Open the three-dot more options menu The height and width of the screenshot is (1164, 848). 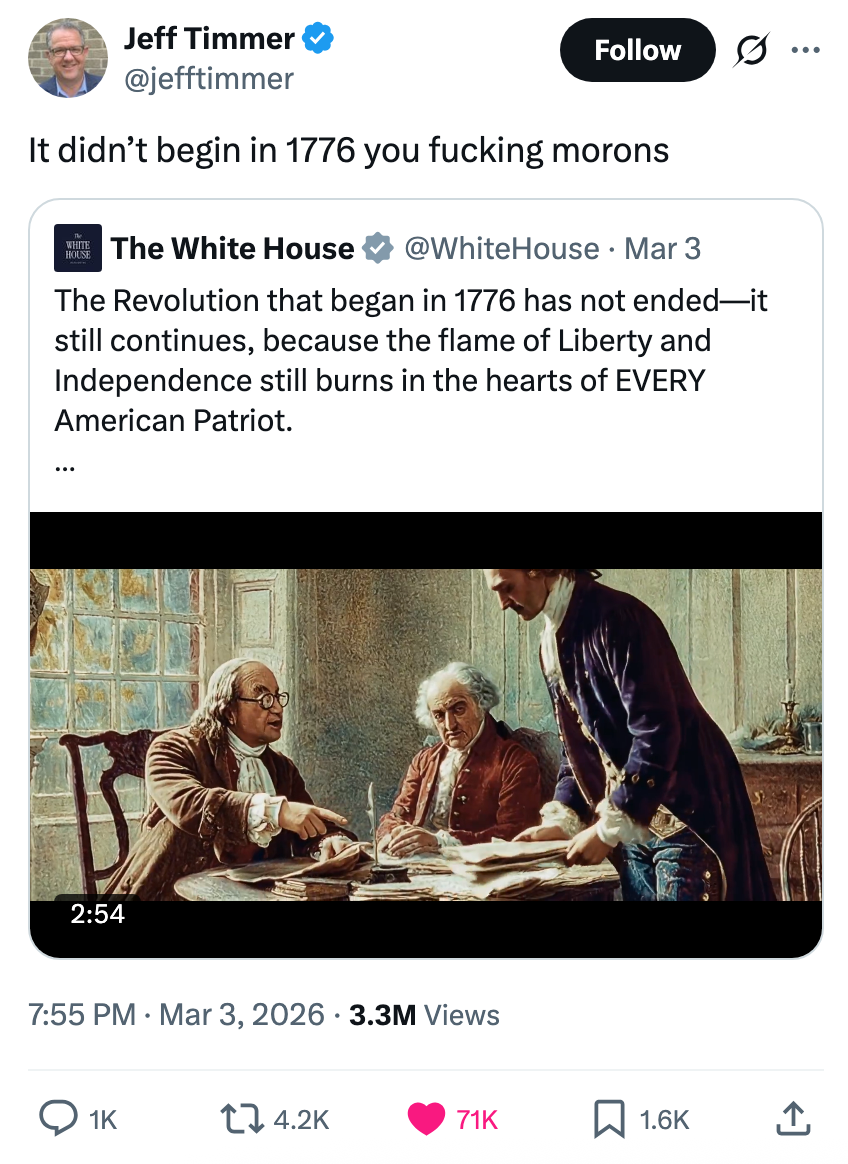804,50
